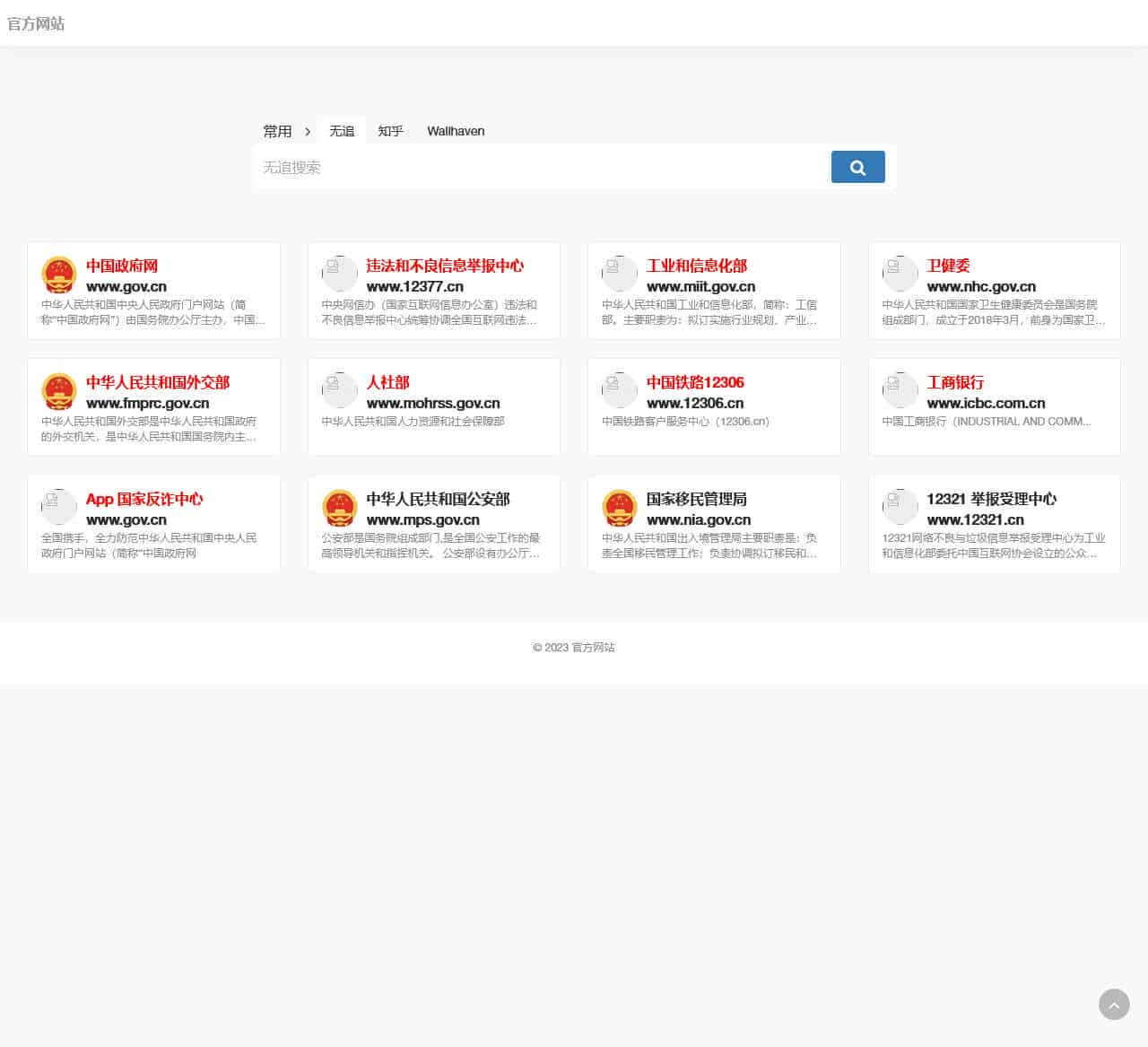
Task: Switch to the Wallhaven search tab
Action: tap(456, 131)
